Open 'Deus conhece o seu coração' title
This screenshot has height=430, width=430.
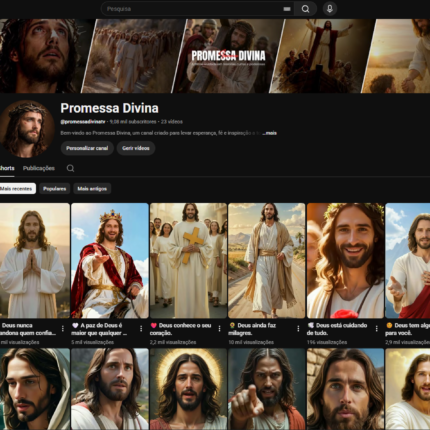coord(180,329)
